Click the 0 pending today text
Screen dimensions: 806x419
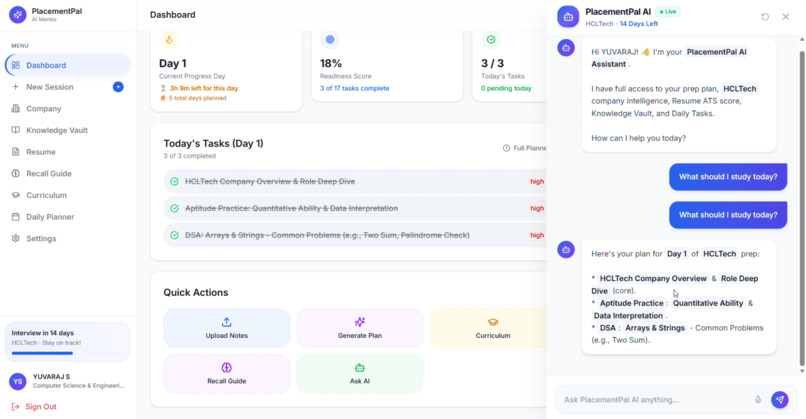(506, 88)
